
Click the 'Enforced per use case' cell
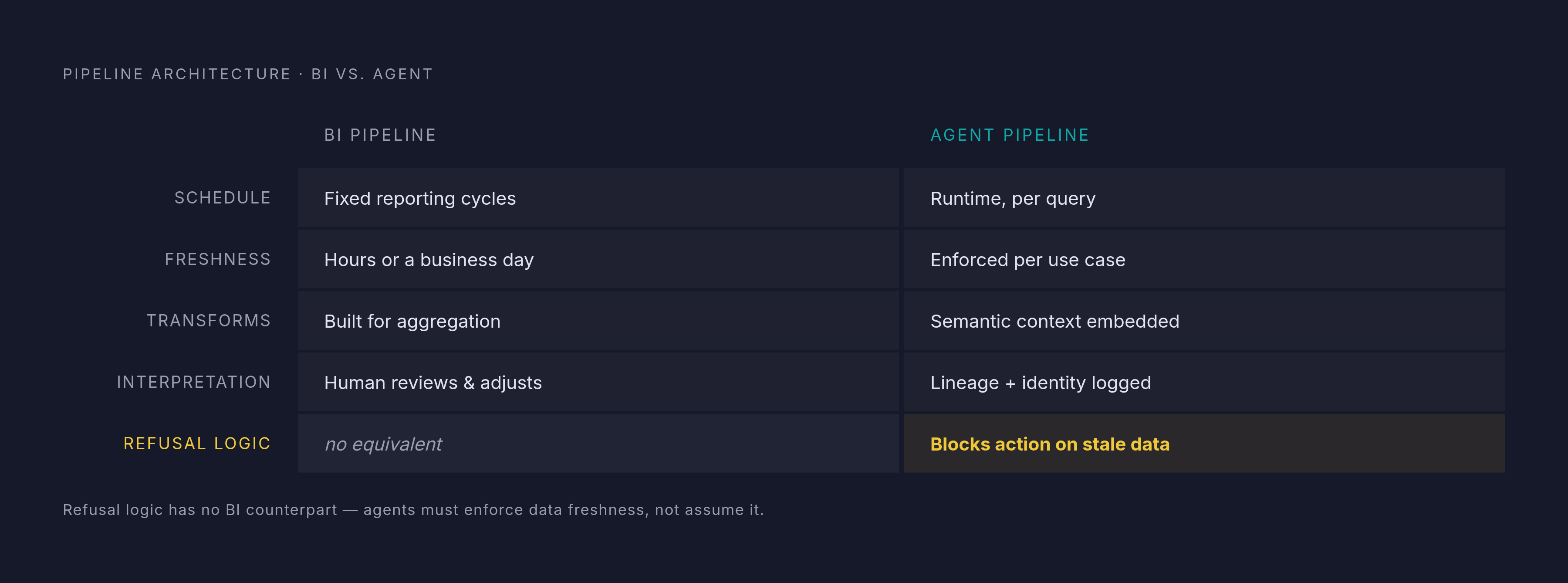tap(1205, 260)
